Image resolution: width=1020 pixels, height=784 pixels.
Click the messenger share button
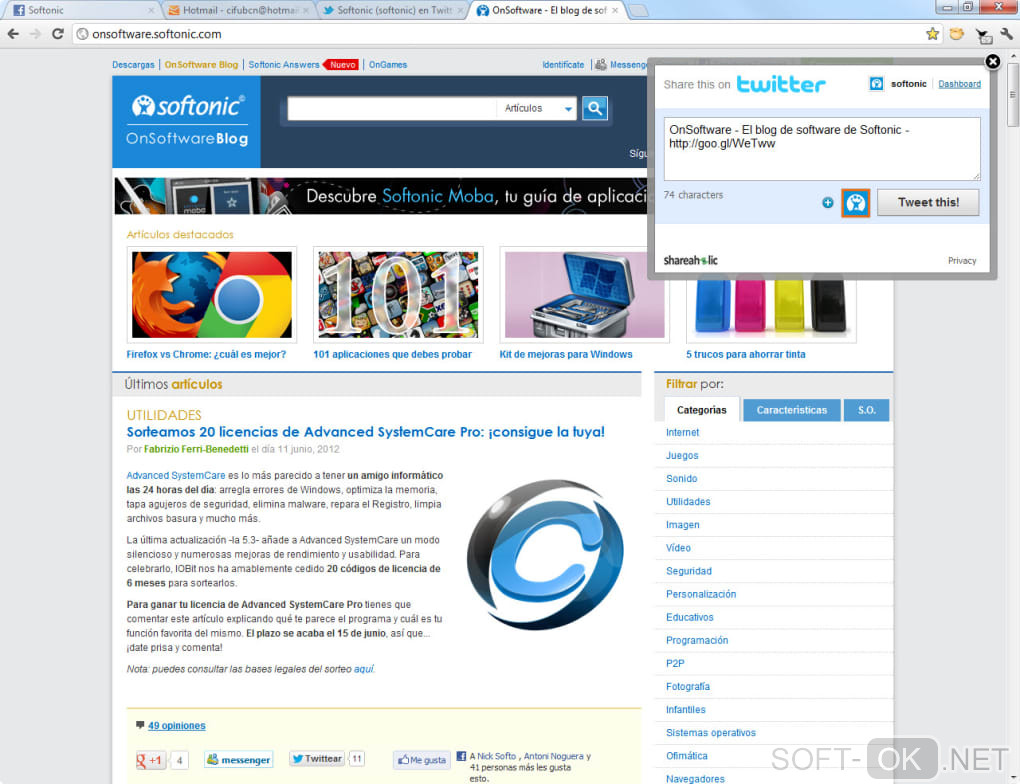[238, 759]
